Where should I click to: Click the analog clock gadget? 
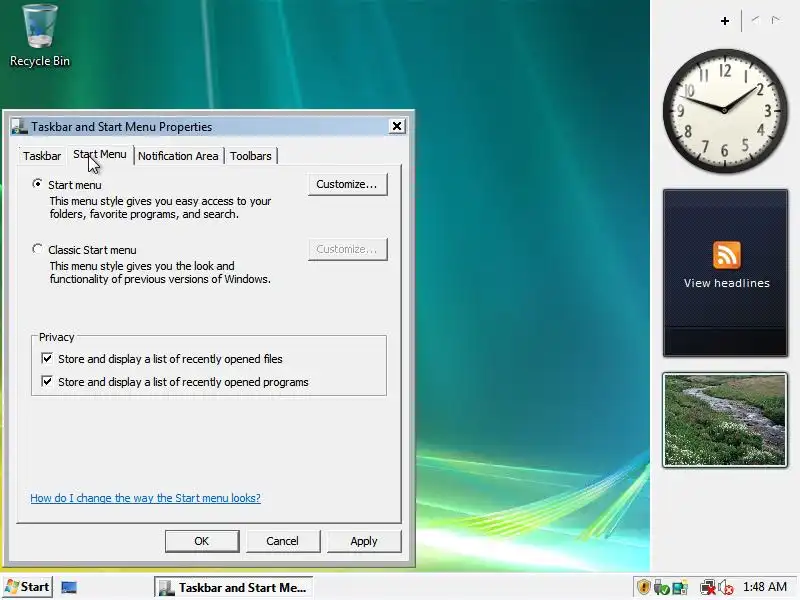(725, 110)
